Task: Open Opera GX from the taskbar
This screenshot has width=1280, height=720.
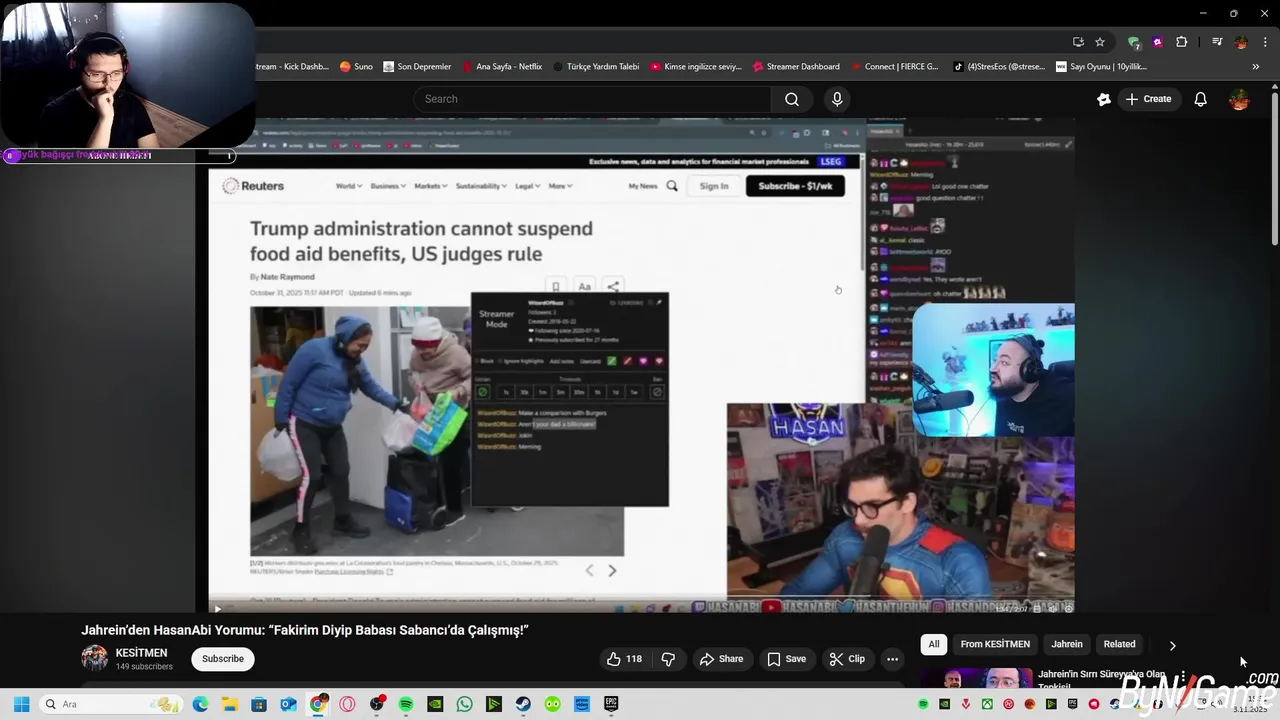Action: (x=347, y=704)
